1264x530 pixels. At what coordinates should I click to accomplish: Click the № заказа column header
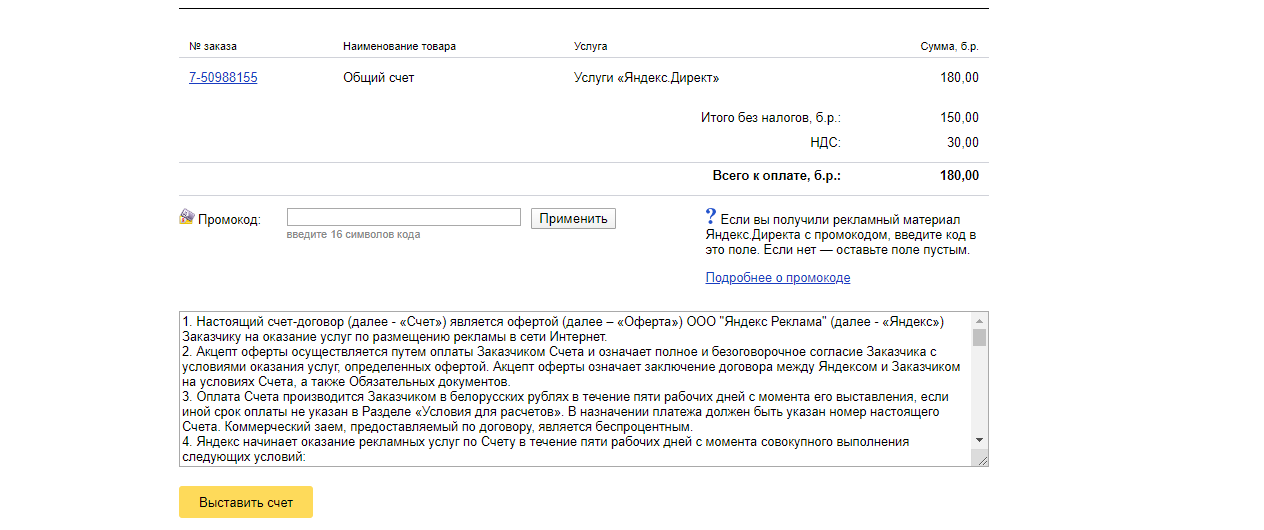[x=213, y=46]
